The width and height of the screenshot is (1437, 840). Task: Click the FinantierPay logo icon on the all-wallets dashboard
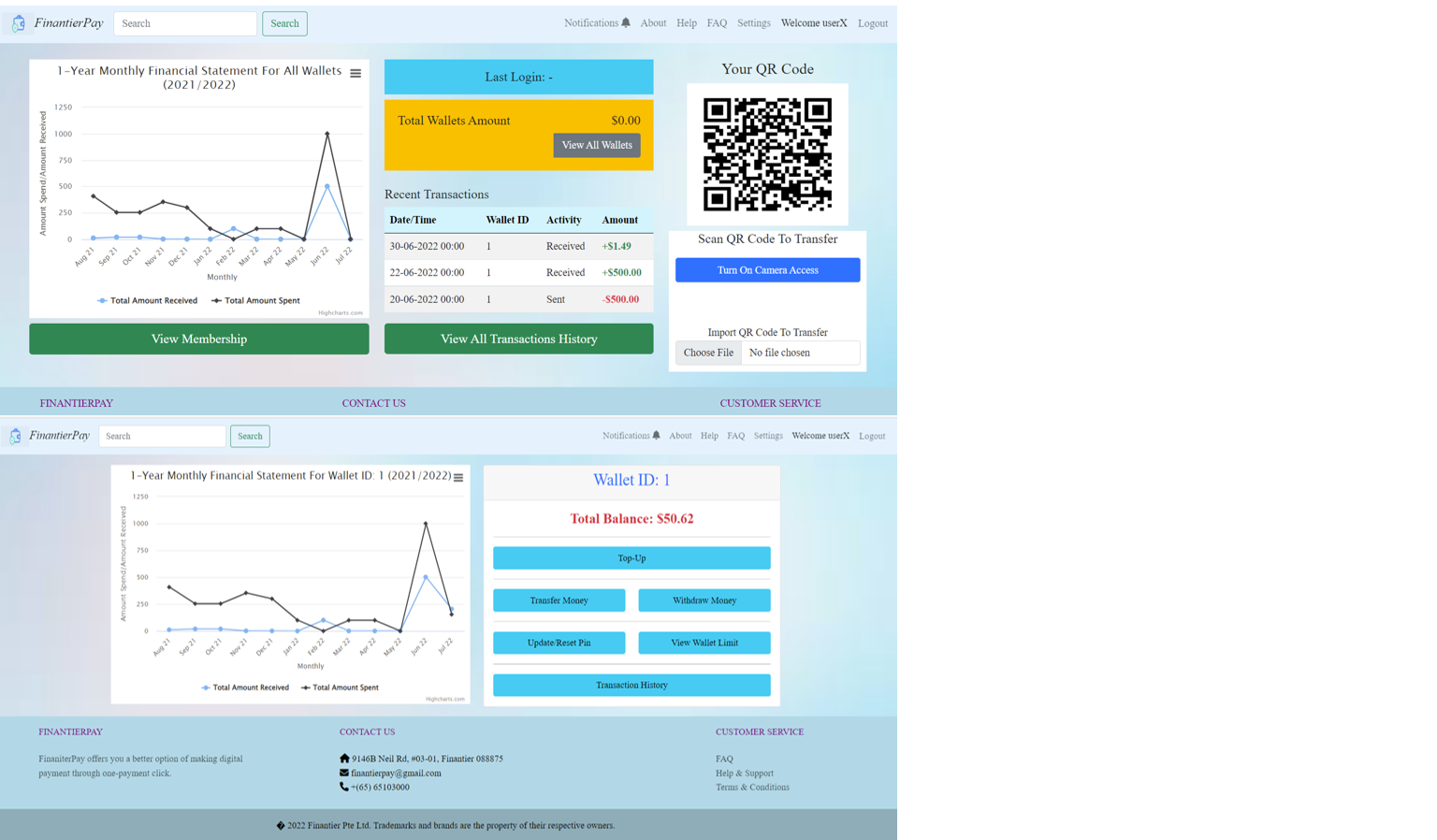tap(18, 23)
